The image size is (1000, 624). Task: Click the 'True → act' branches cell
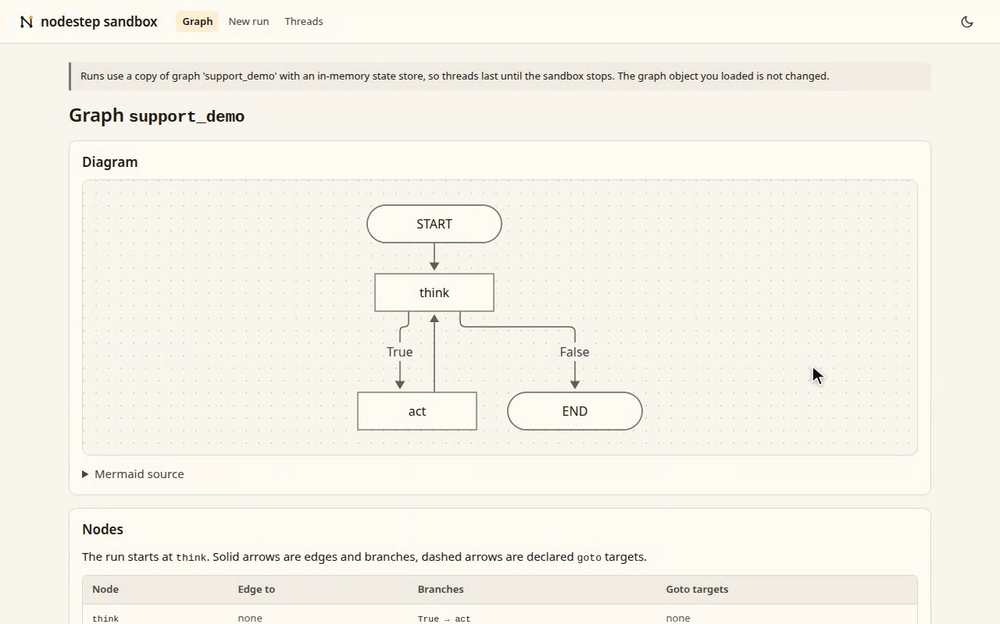pos(444,618)
